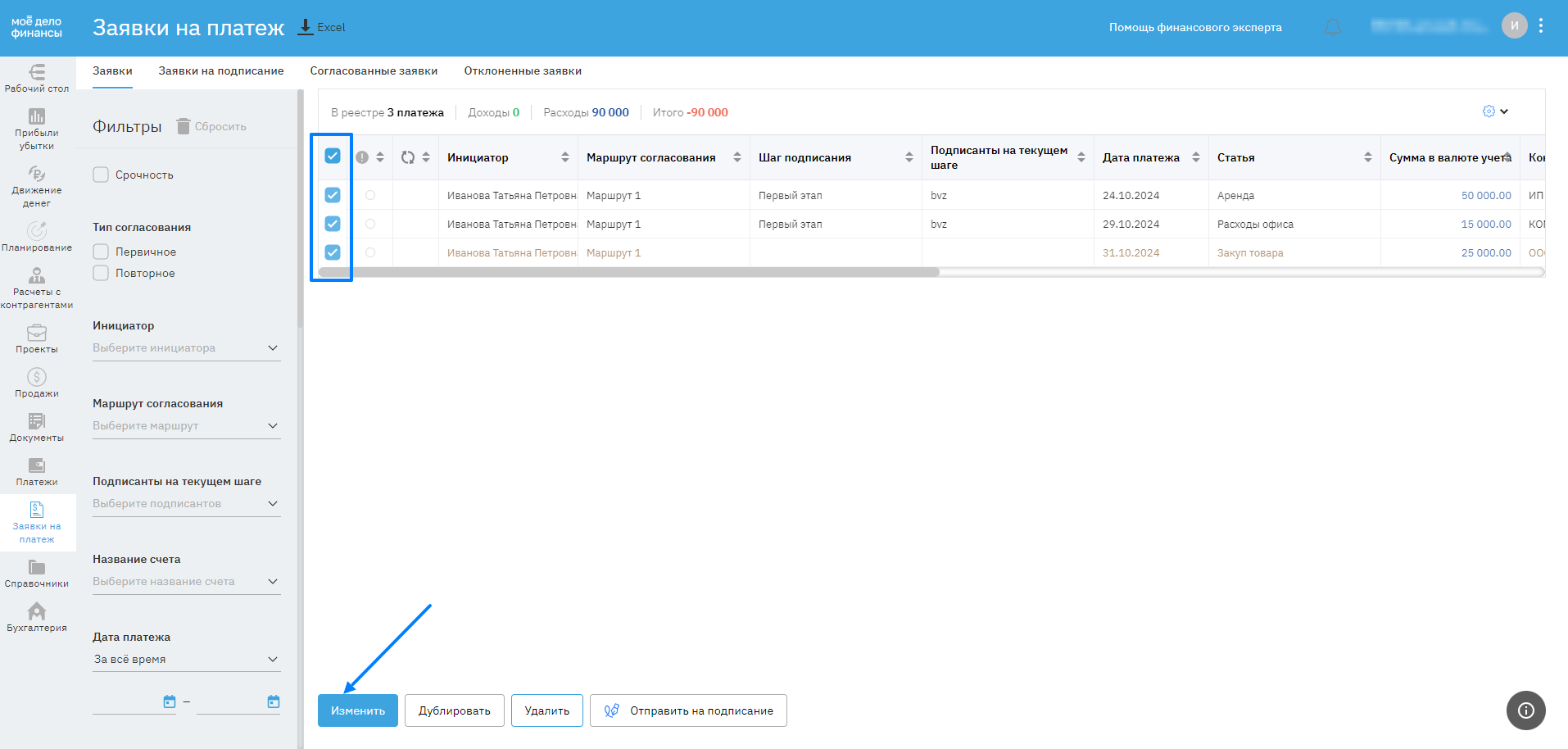Image resolution: width=1568 pixels, height=749 pixels.
Task: Expand the За всё время date dropdown
Action: point(186,660)
